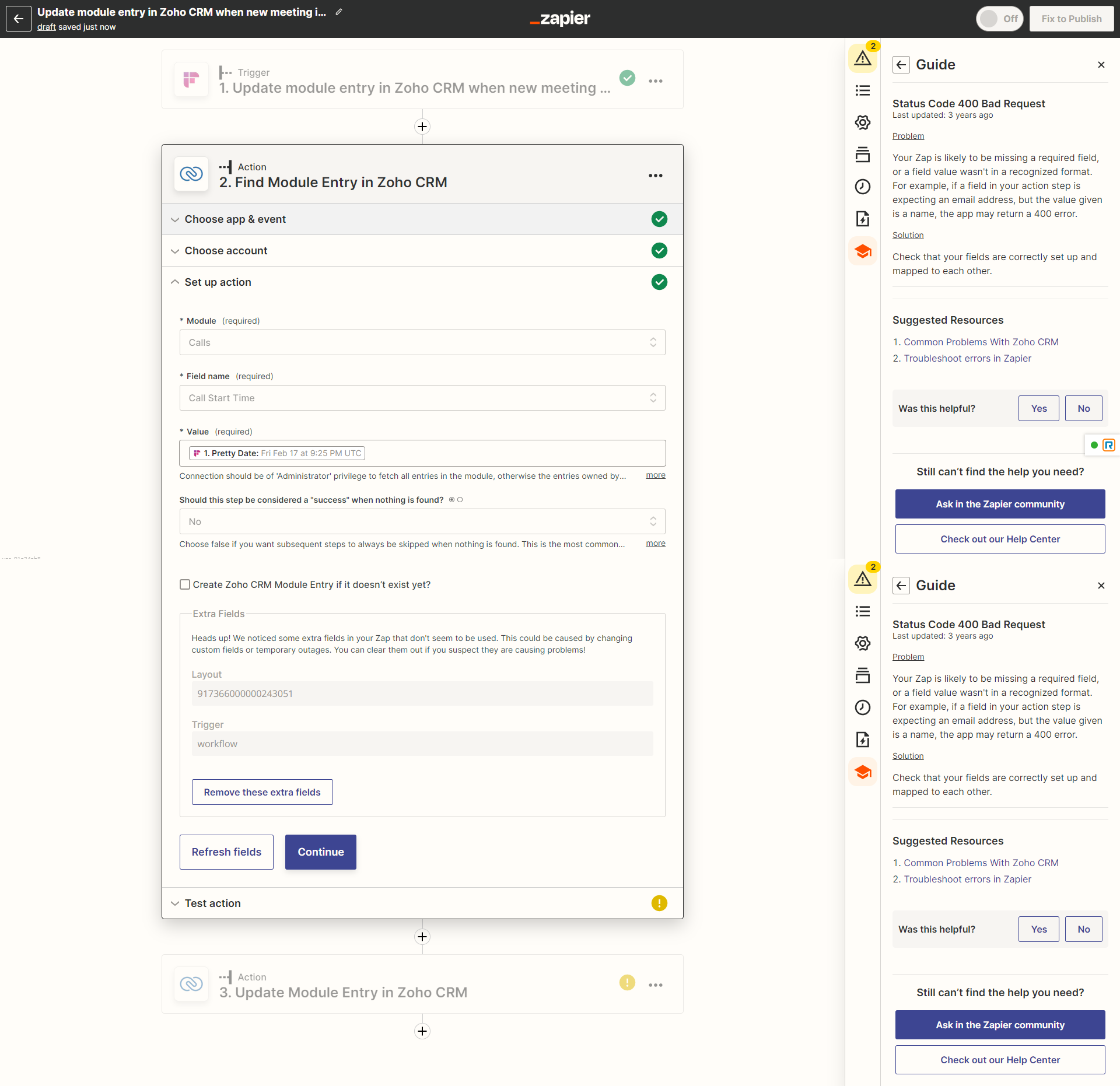Click Continue button

coord(321,852)
